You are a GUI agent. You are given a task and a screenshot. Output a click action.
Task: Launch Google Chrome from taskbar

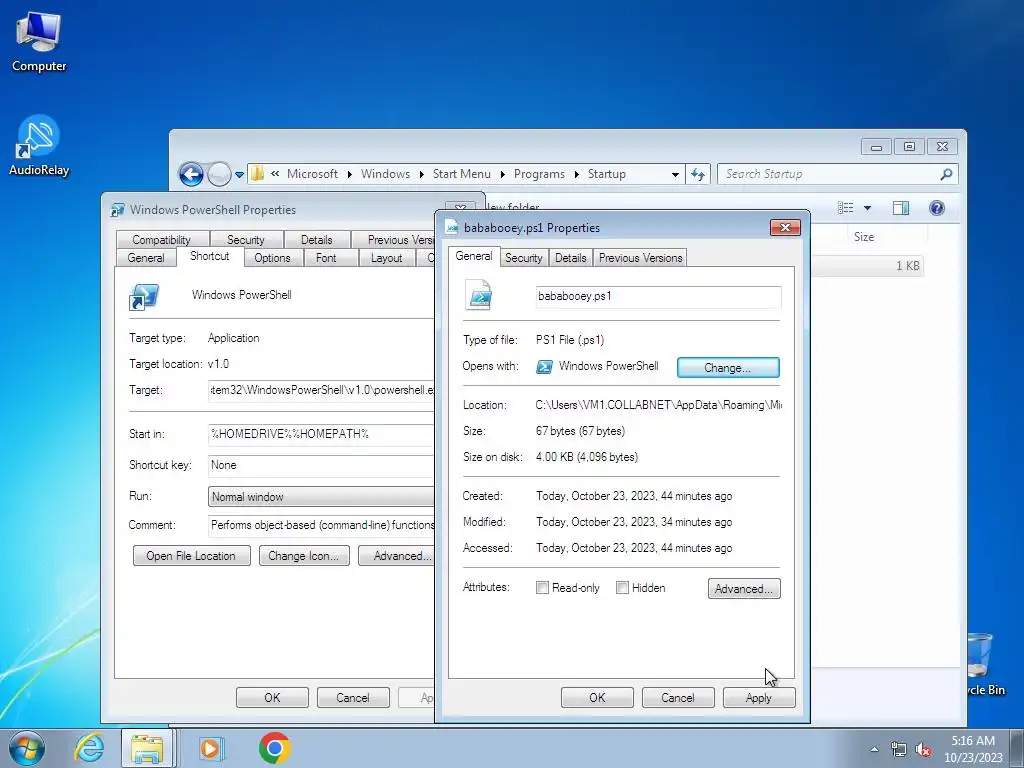tap(274, 748)
